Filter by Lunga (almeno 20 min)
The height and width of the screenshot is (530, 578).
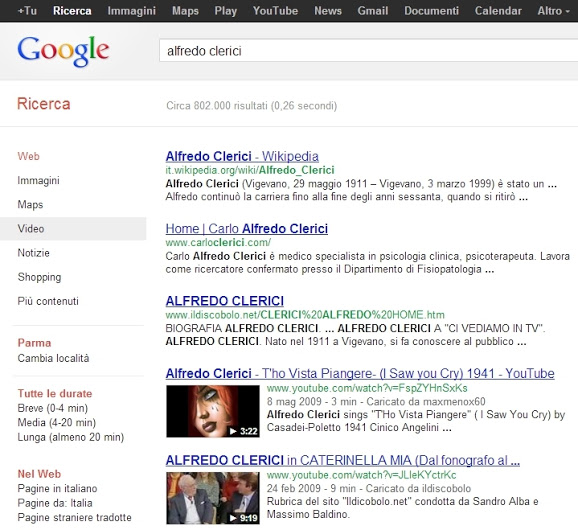(71, 437)
